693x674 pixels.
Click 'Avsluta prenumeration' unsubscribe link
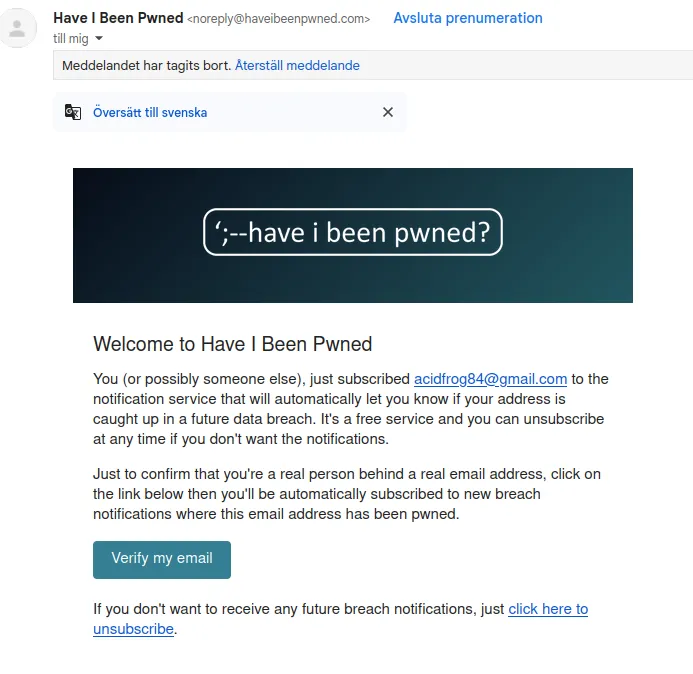tap(468, 18)
